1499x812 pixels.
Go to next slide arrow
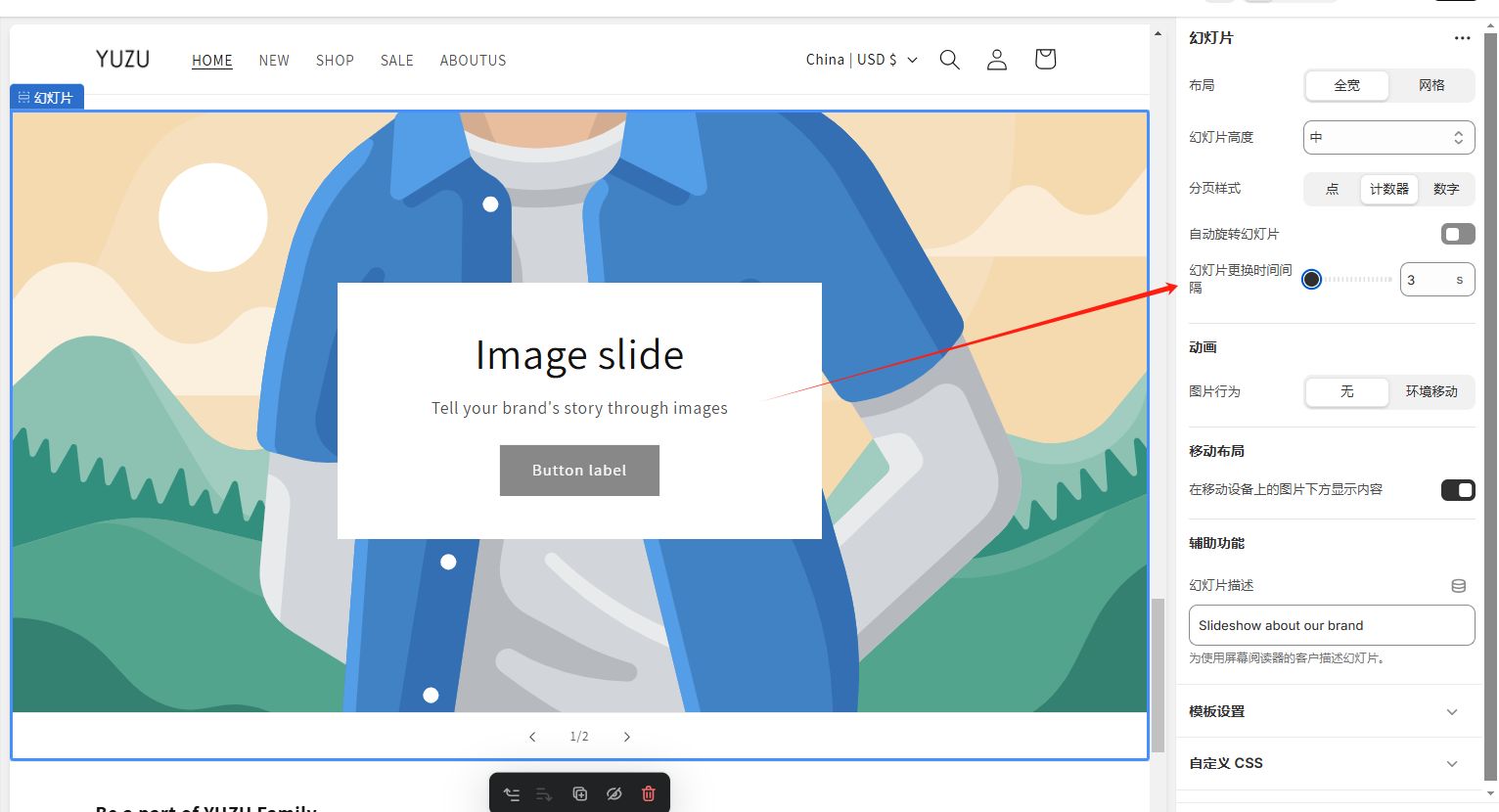coord(627,737)
